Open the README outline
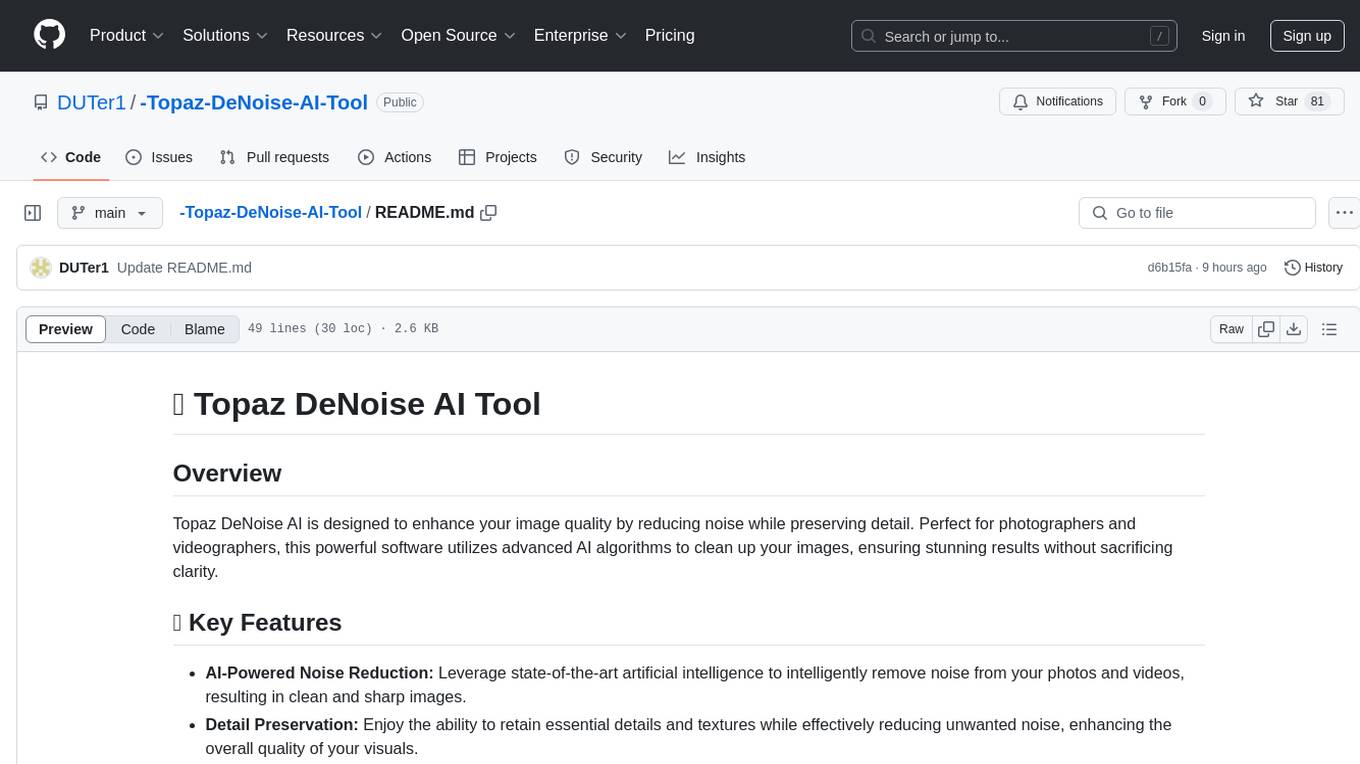 point(1329,329)
